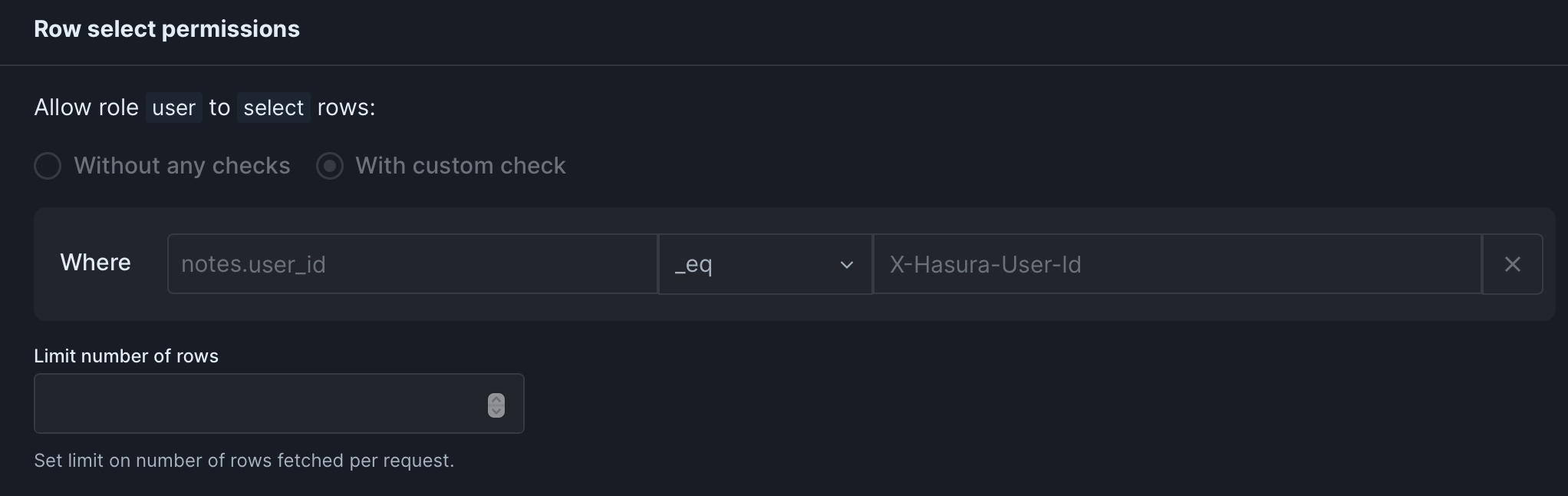Select the 'Without any checks' radio button
Image resolution: width=1568 pixels, height=496 pixels.
click(48, 166)
